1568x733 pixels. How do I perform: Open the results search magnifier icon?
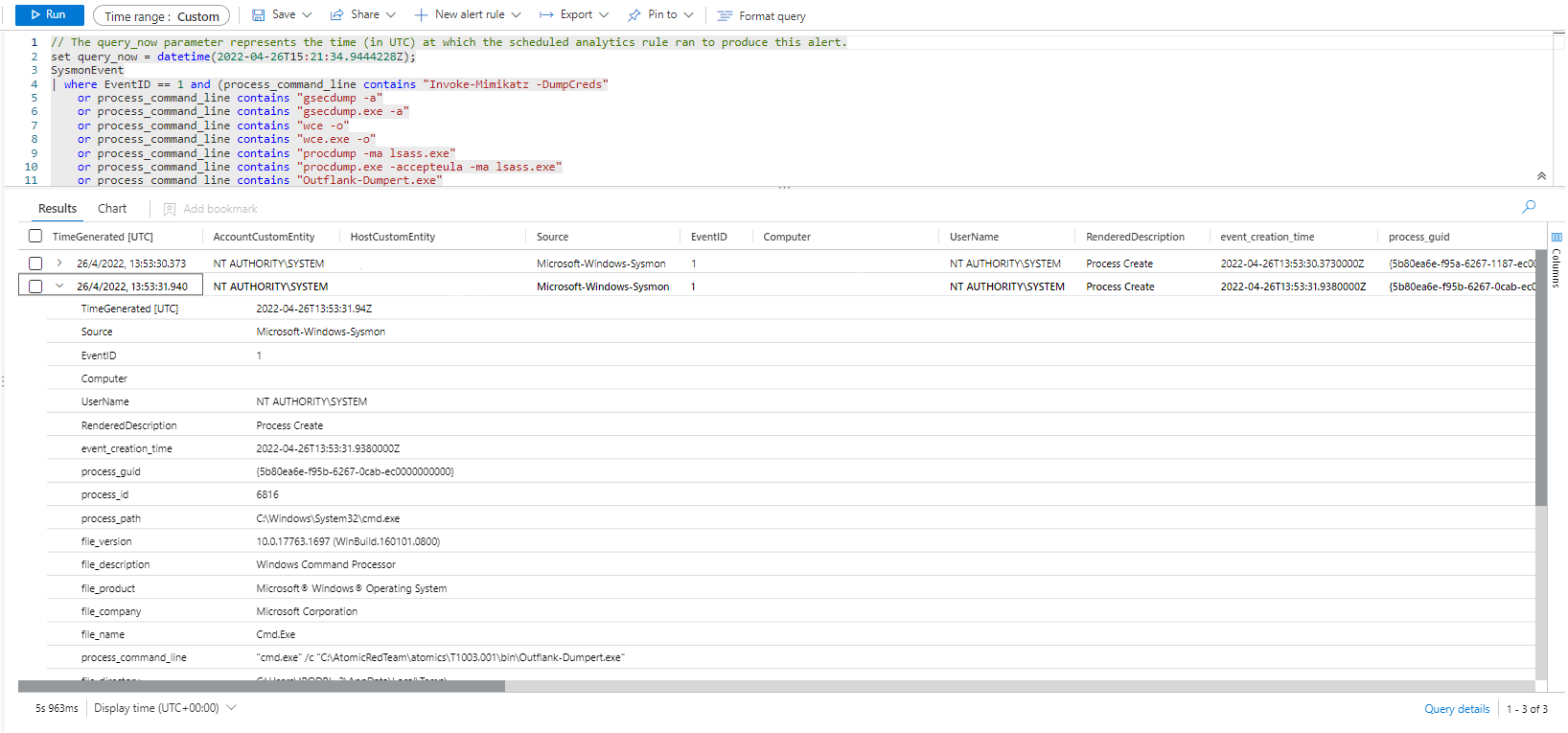(1529, 207)
